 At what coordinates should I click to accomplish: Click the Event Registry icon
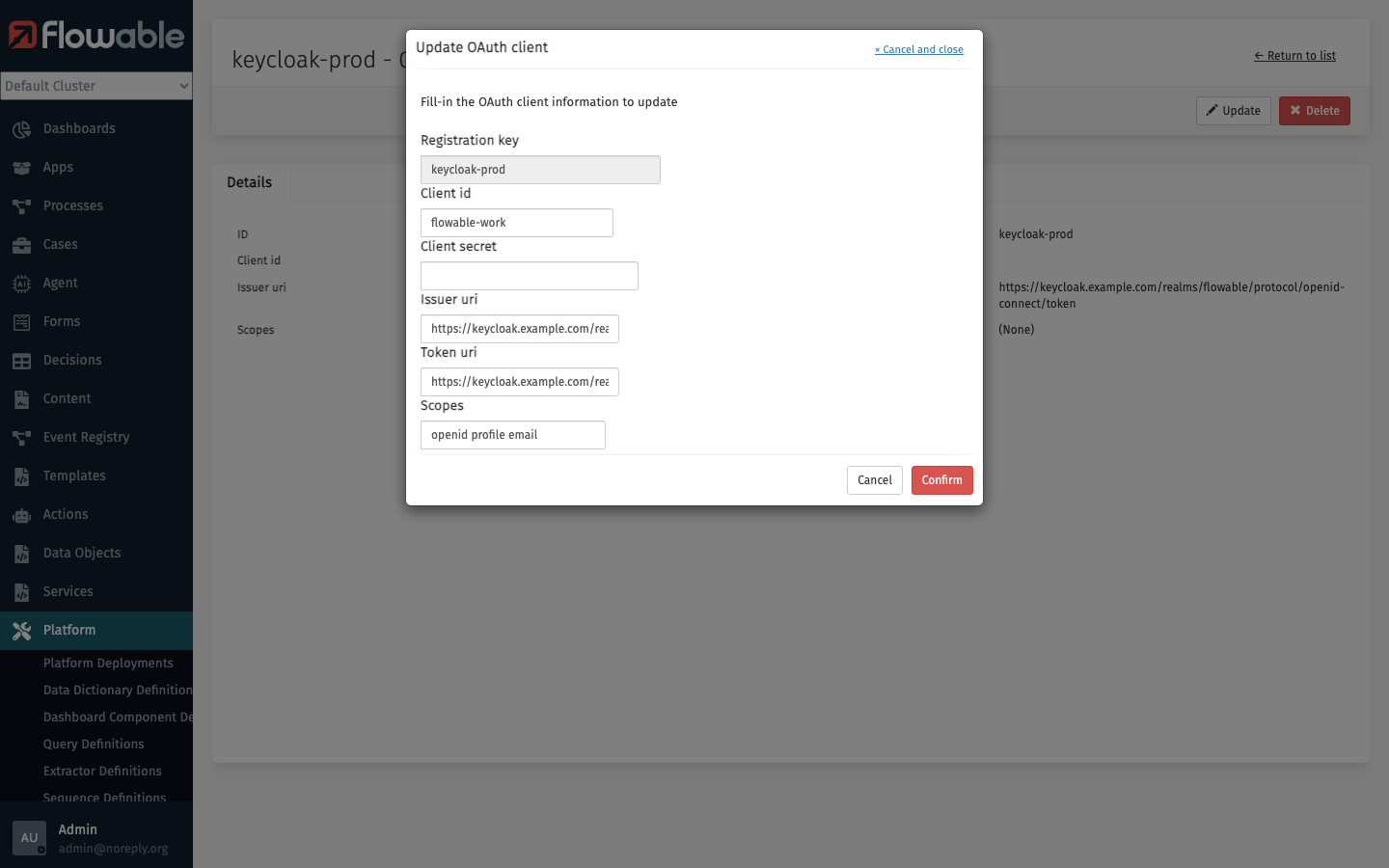tap(21, 437)
